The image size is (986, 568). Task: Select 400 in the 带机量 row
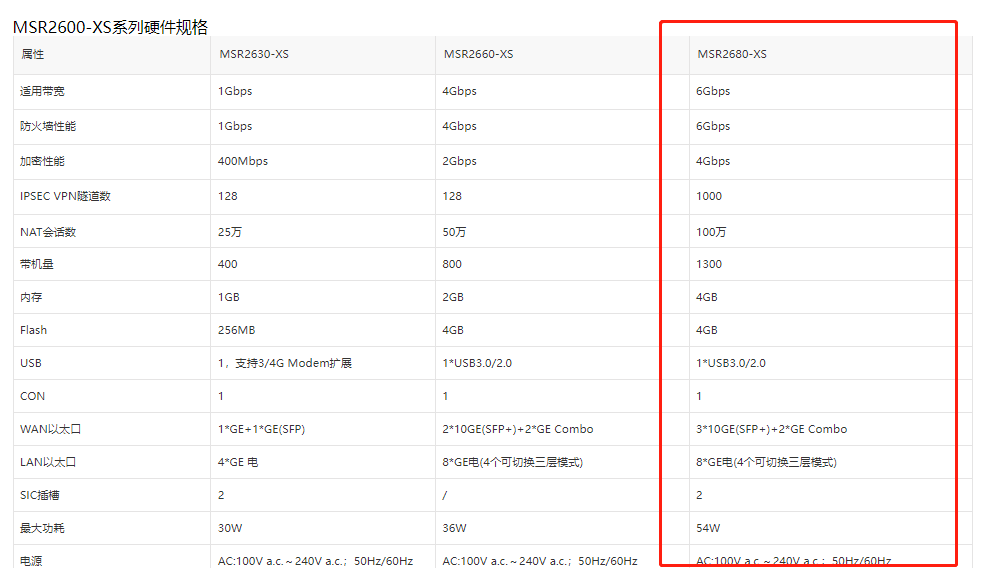point(228,264)
